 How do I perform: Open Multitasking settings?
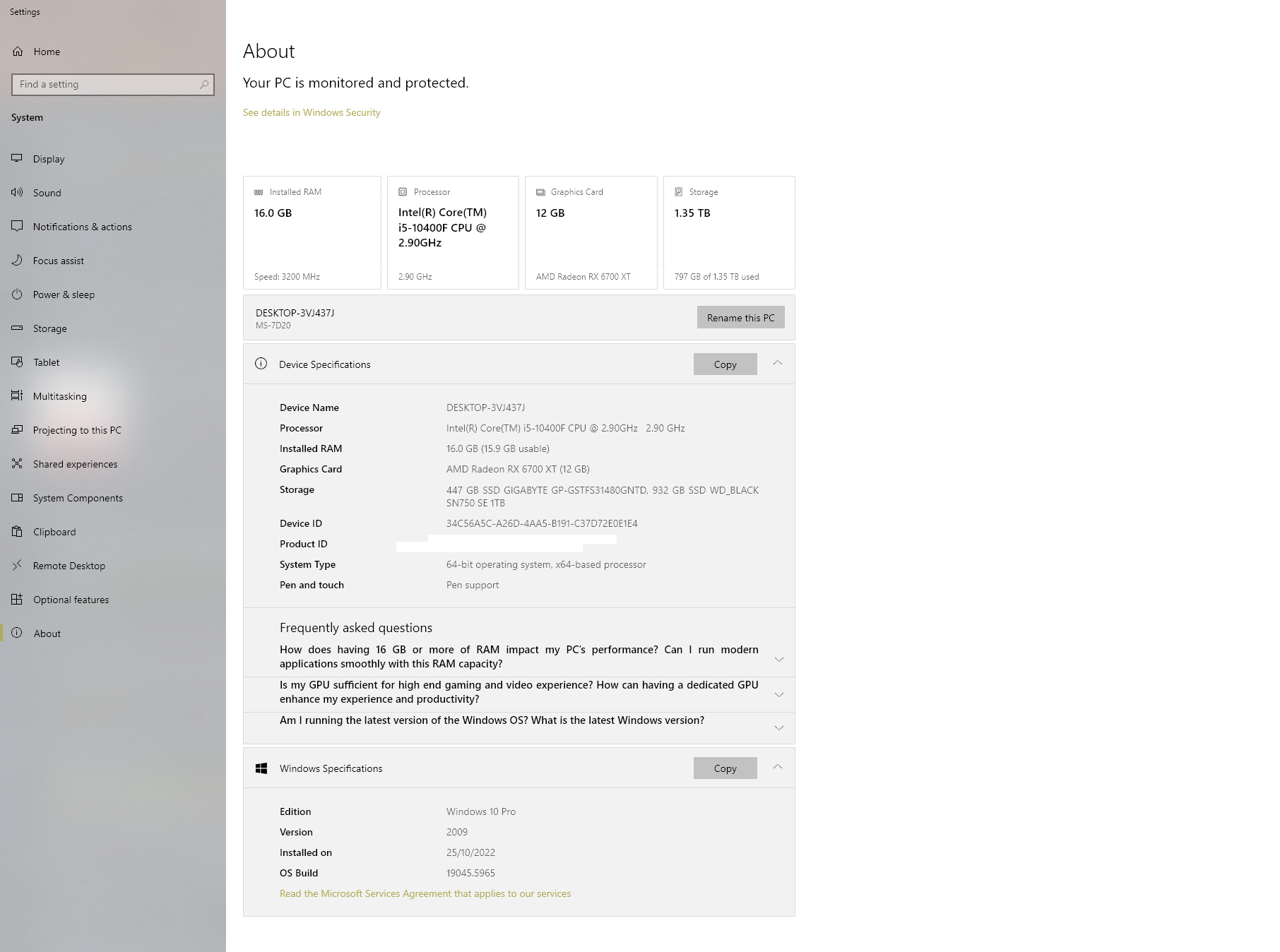pos(113,396)
